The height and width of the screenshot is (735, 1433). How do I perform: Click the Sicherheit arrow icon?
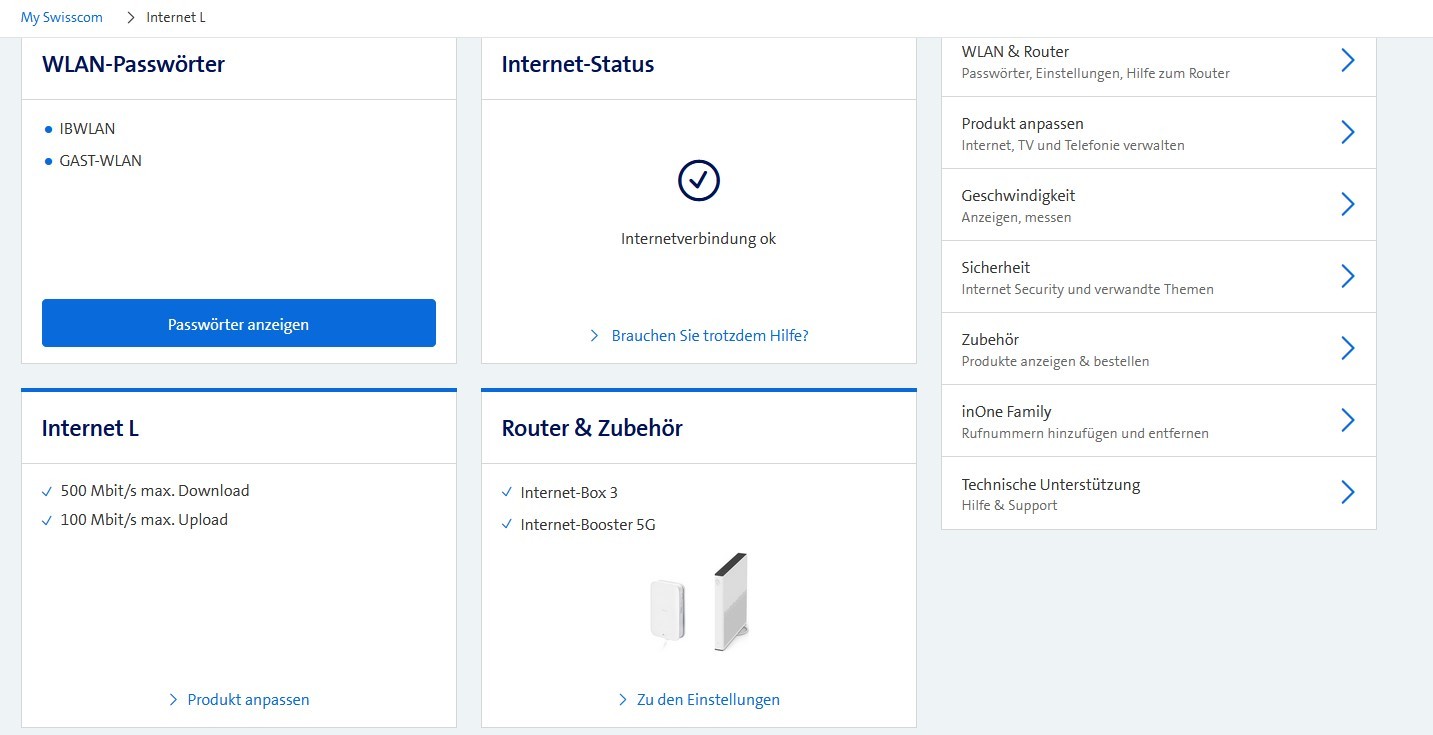pyautogui.click(x=1348, y=276)
